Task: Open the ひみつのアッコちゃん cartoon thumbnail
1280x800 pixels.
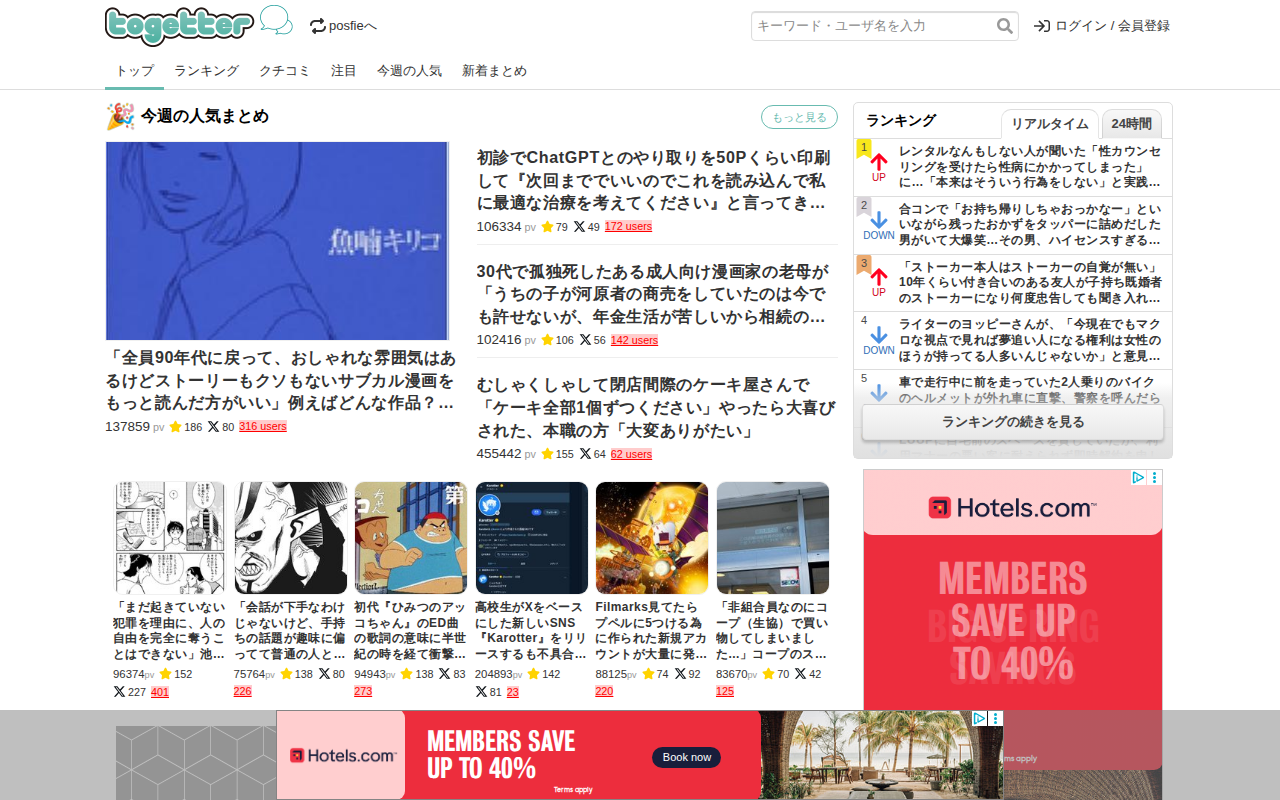Action: tap(411, 538)
